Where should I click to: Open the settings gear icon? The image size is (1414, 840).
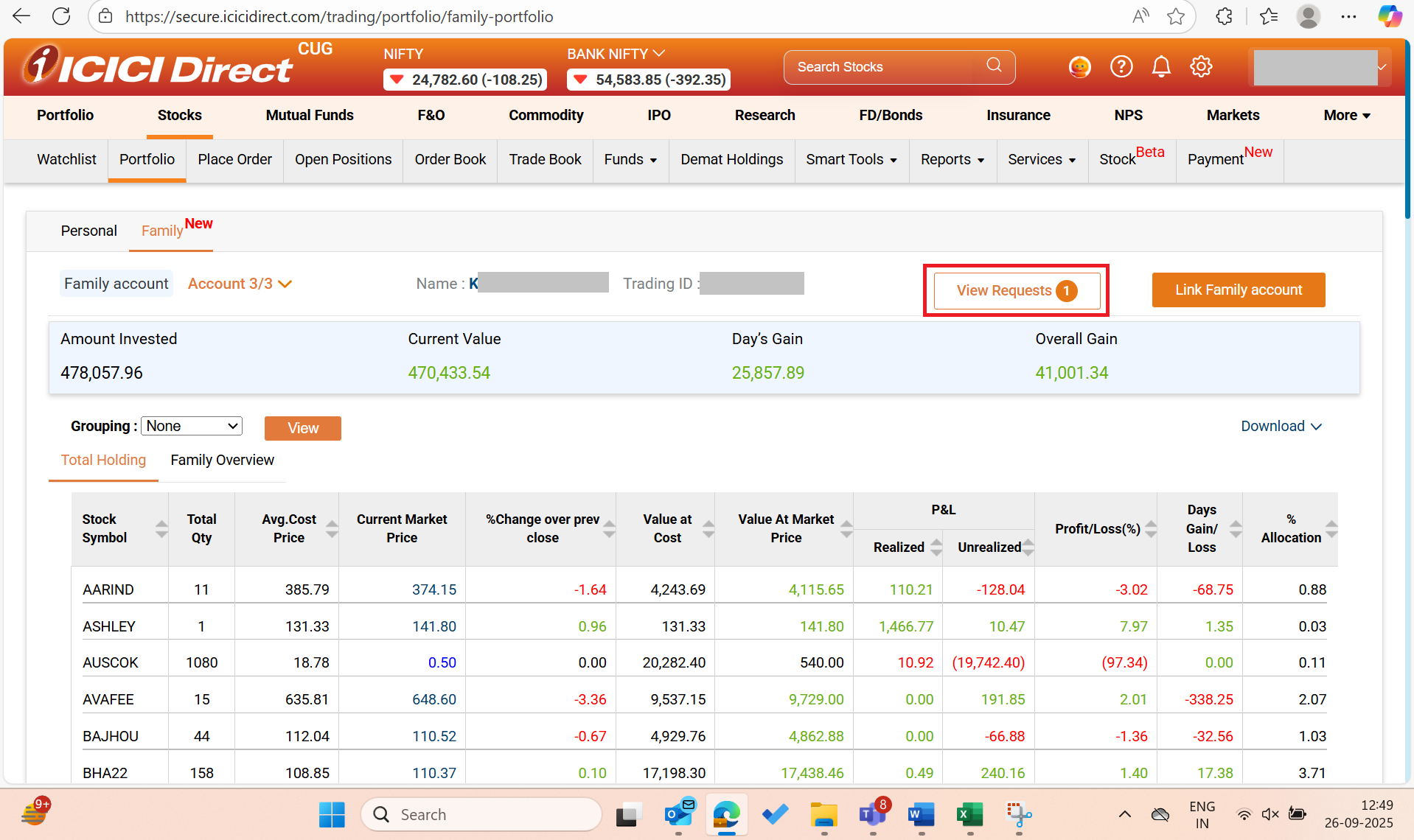pos(1201,66)
